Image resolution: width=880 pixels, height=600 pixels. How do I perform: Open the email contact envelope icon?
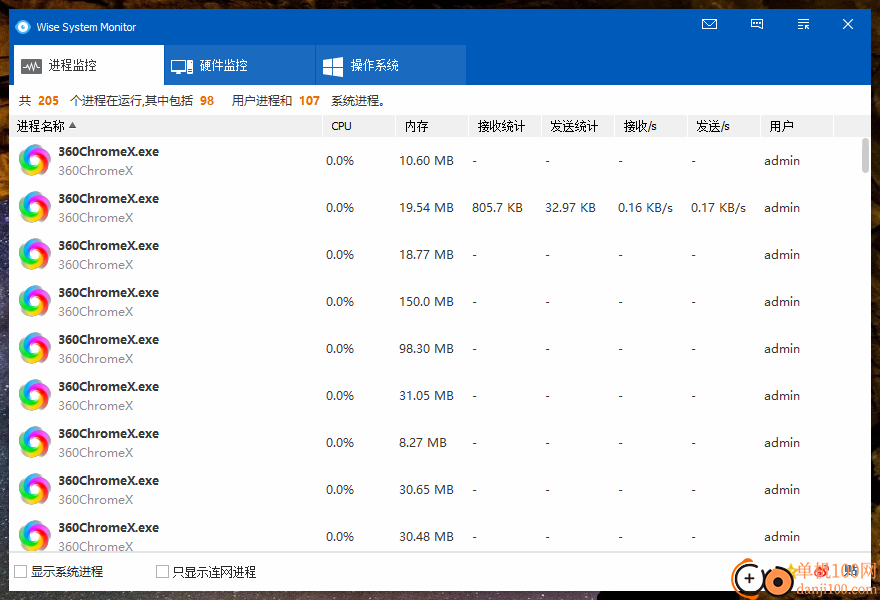pos(709,24)
